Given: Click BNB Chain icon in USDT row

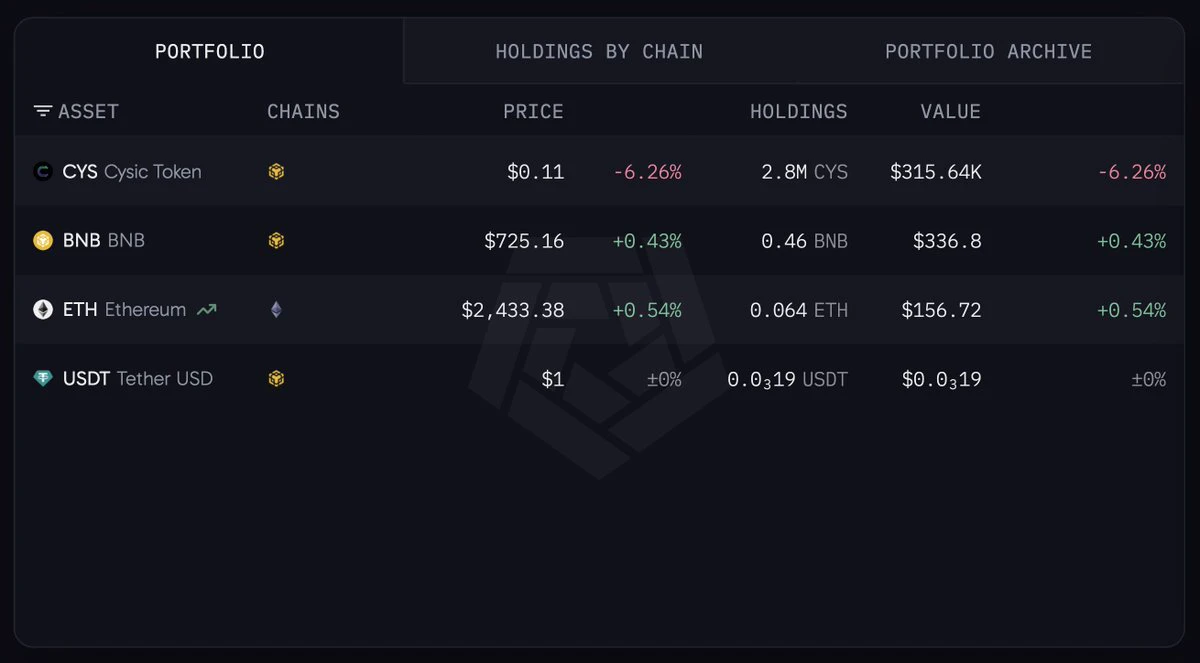Looking at the screenshot, I should (276, 379).
